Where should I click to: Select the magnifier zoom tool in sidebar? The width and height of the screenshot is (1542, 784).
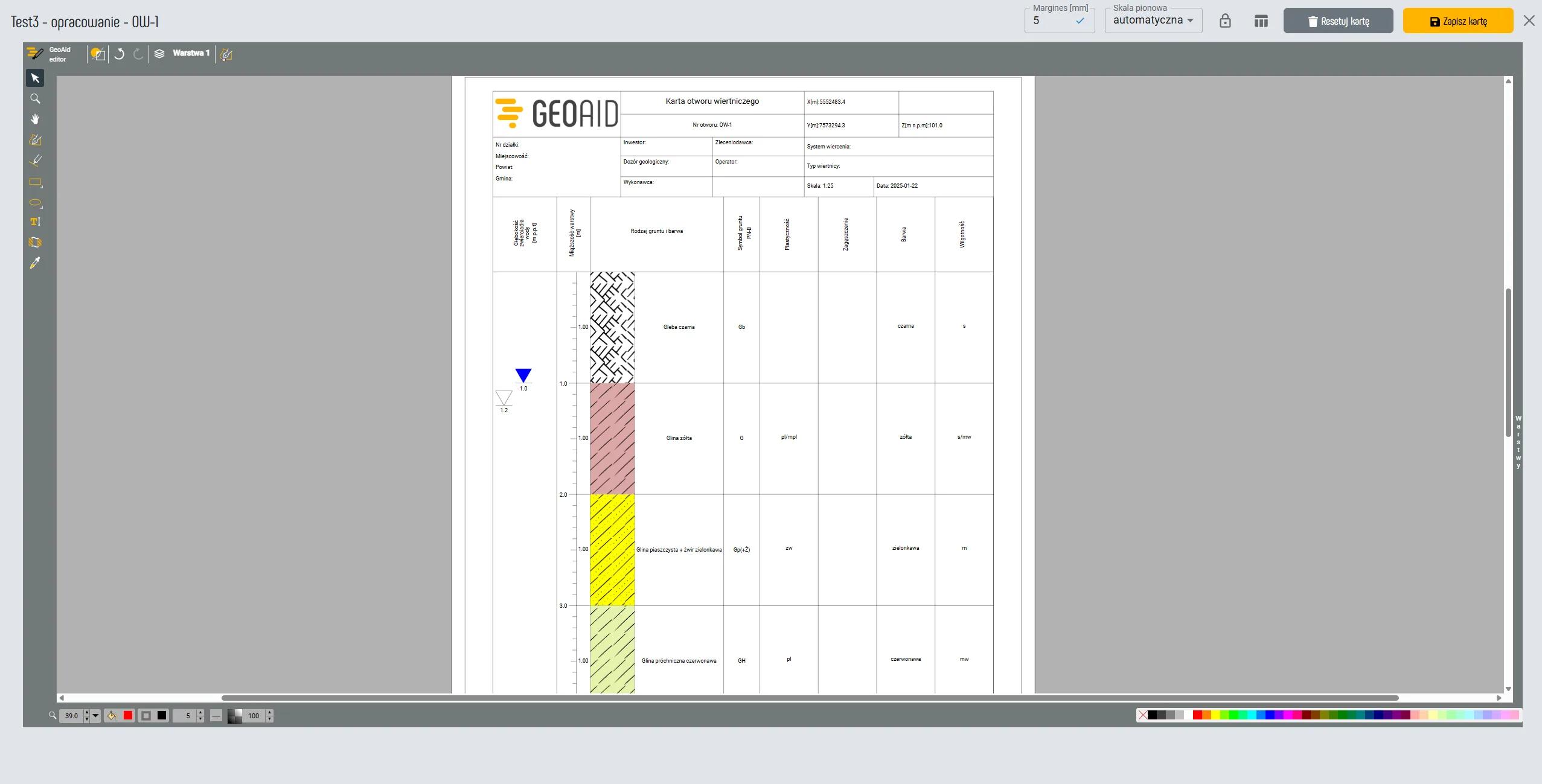pyautogui.click(x=35, y=98)
